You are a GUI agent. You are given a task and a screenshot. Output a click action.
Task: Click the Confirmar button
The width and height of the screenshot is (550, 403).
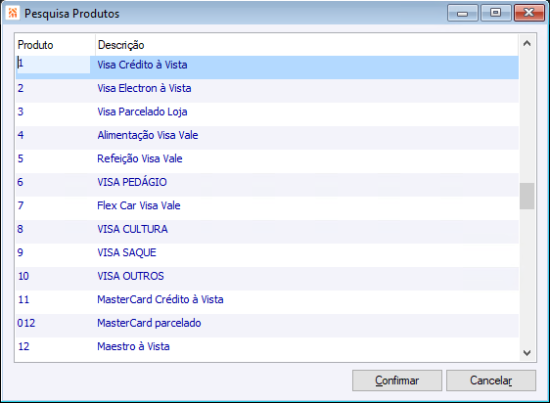(397, 381)
